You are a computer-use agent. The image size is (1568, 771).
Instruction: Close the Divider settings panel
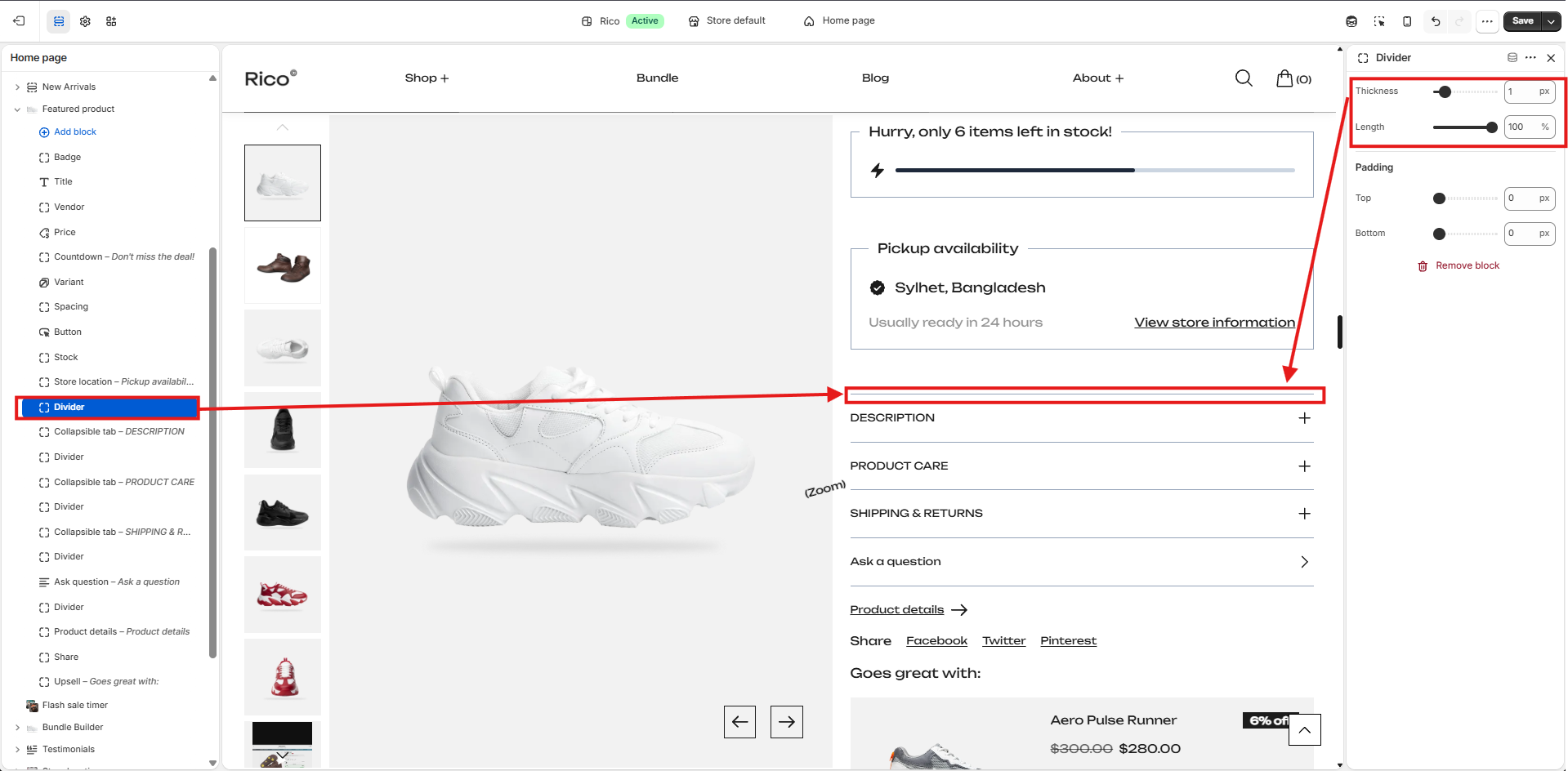[x=1551, y=58]
